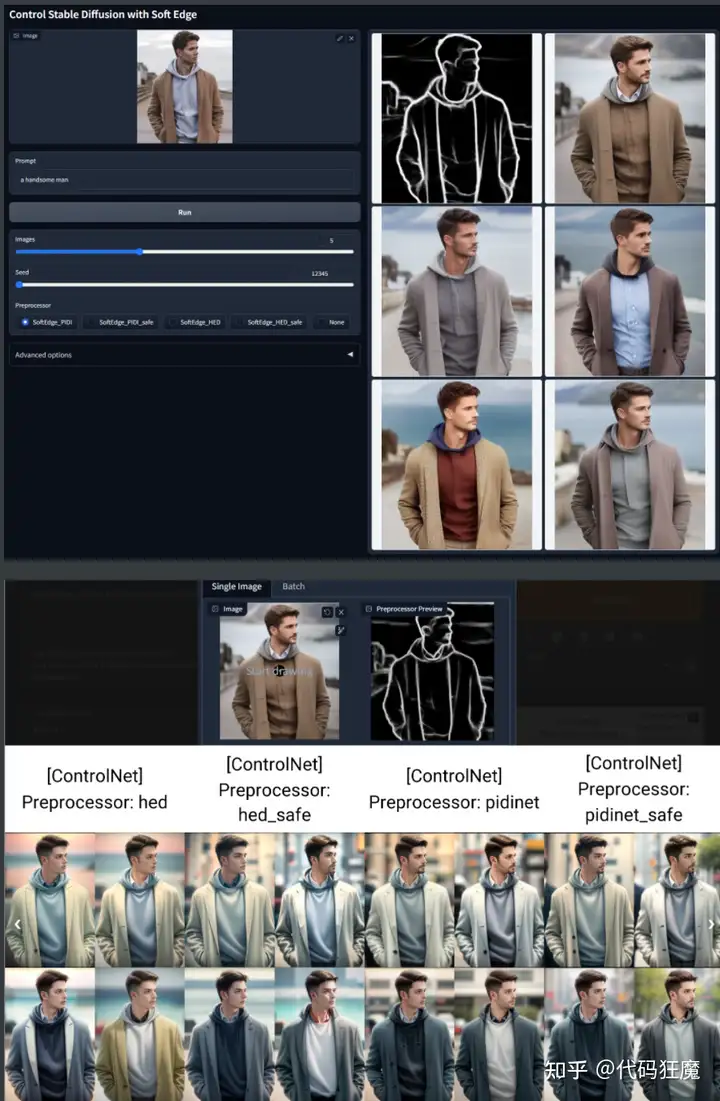Click the 'Control Stable Diffusion with Soft Edge' heading
This screenshot has width=720, height=1101.
103,14
